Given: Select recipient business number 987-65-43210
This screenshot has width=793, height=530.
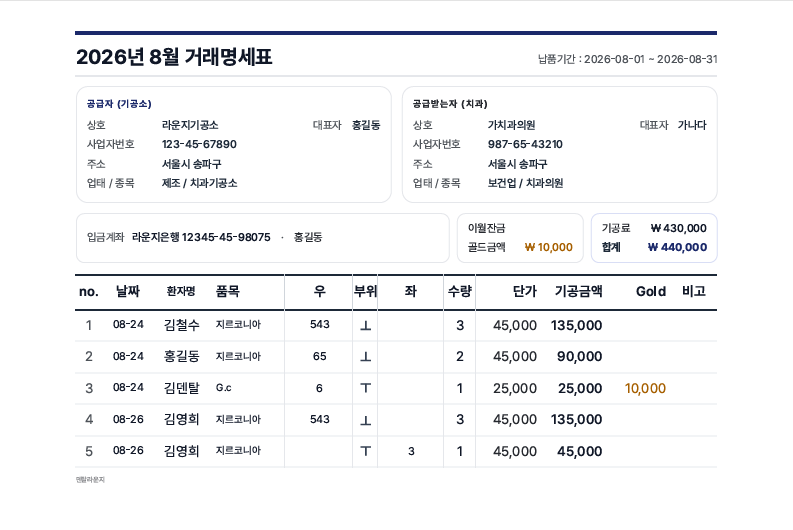Looking at the screenshot, I should [x=525, y=144].
